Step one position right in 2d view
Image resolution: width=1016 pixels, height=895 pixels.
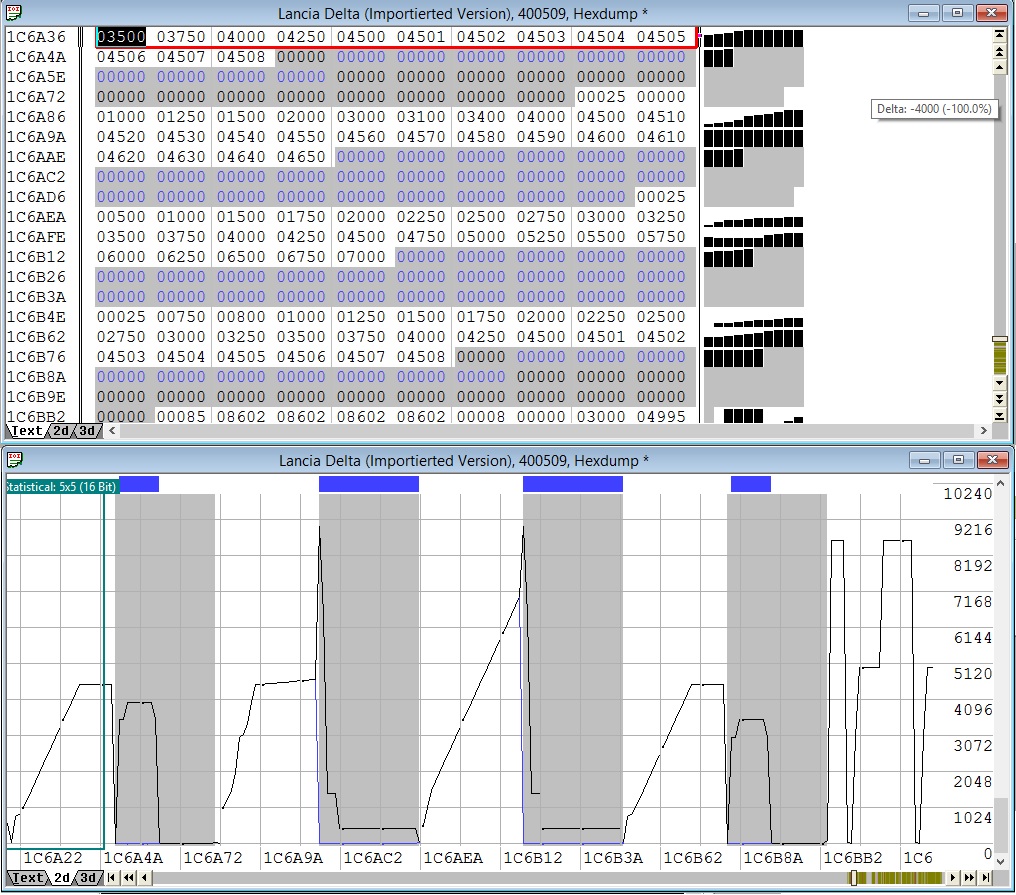[x=952, y=878]
